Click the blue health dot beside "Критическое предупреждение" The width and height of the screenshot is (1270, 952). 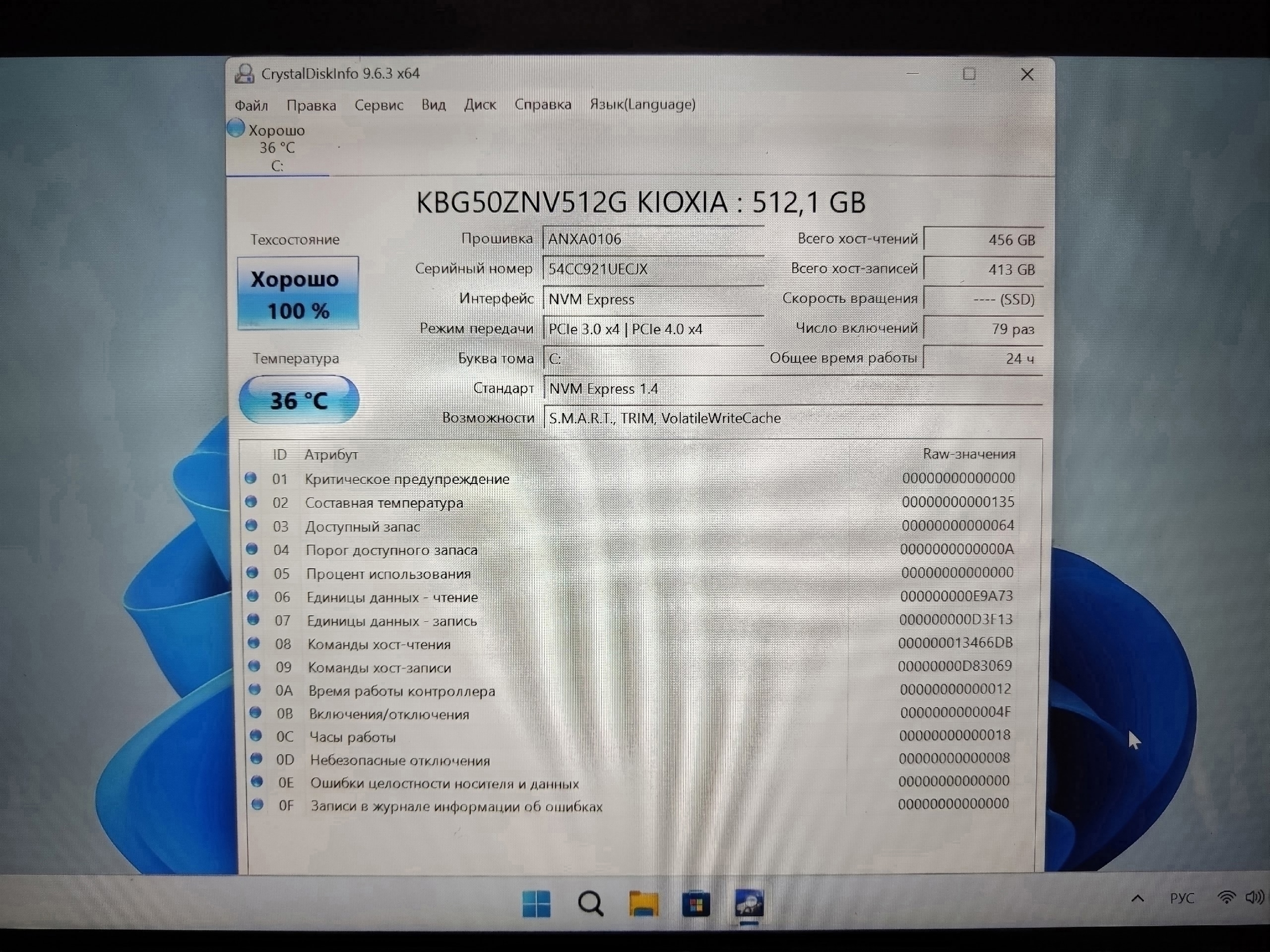point(253,479)
